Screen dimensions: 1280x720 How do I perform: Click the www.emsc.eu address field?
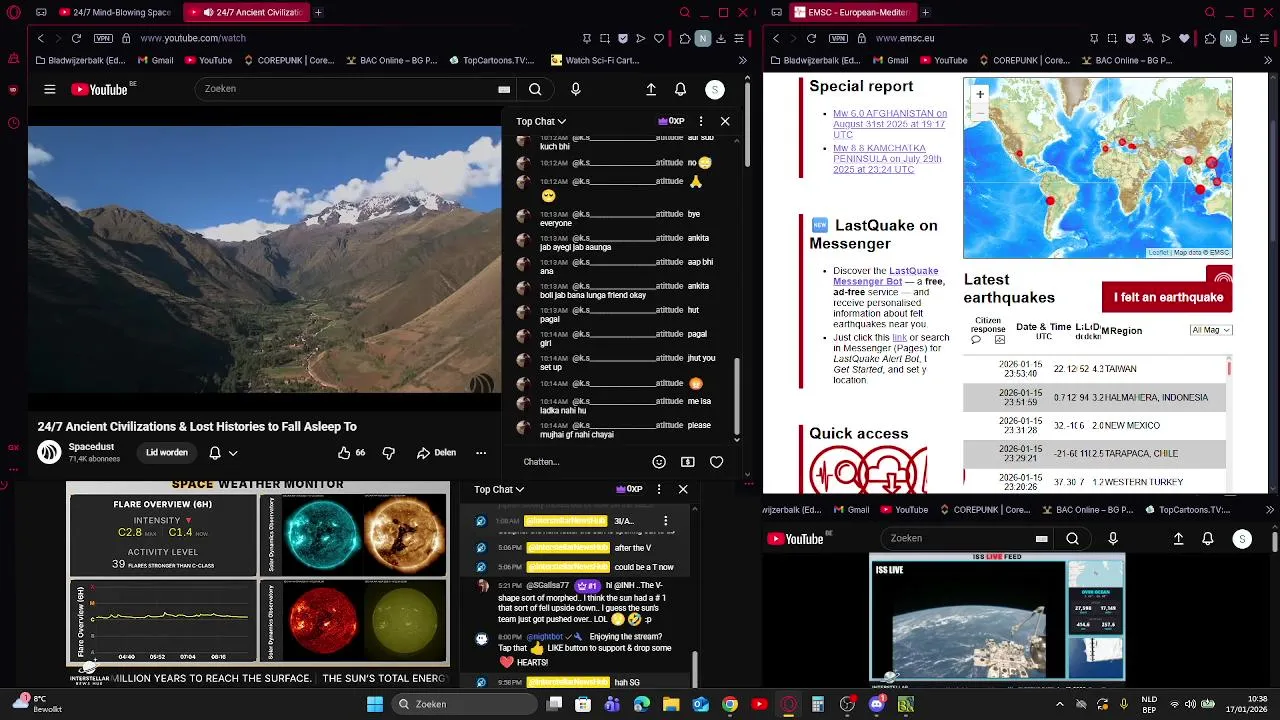click(x=905, y=38)
